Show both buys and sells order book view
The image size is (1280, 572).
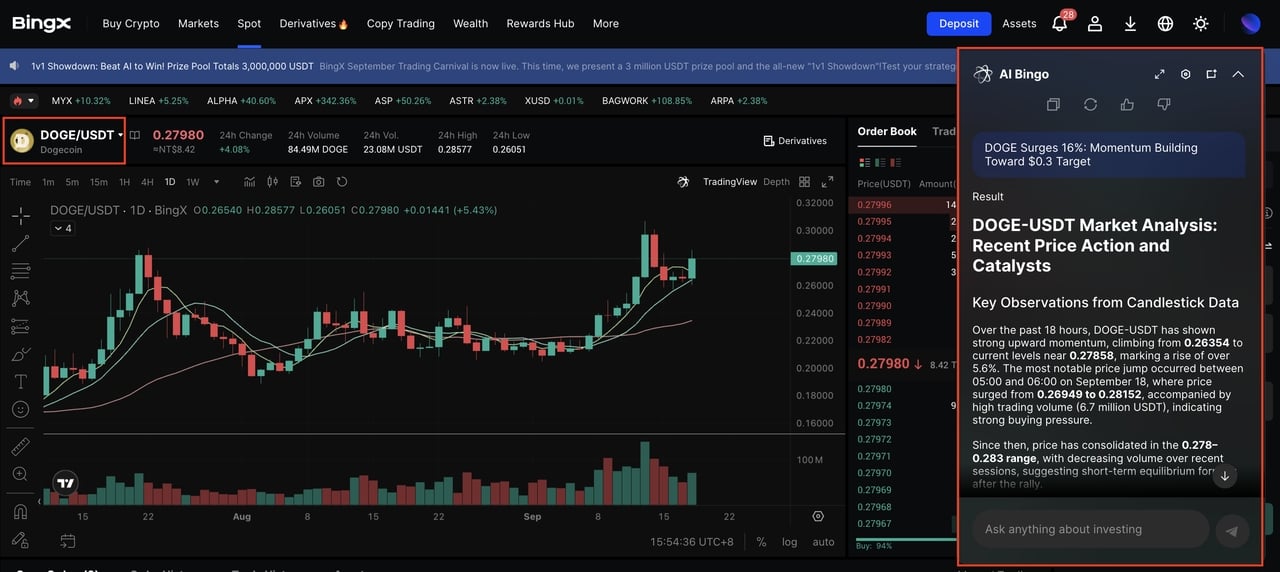865,162
